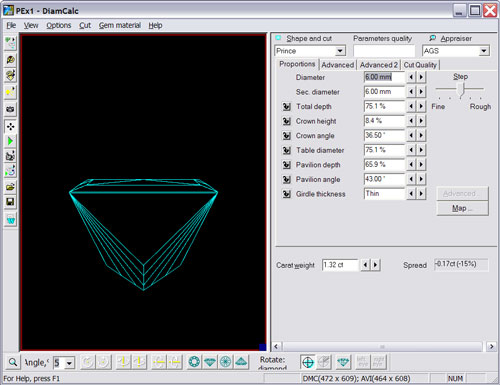The width and height of the screenshot is (500, 385).
Task: Click the floppy disk save icon
Action: coord(10,202)
